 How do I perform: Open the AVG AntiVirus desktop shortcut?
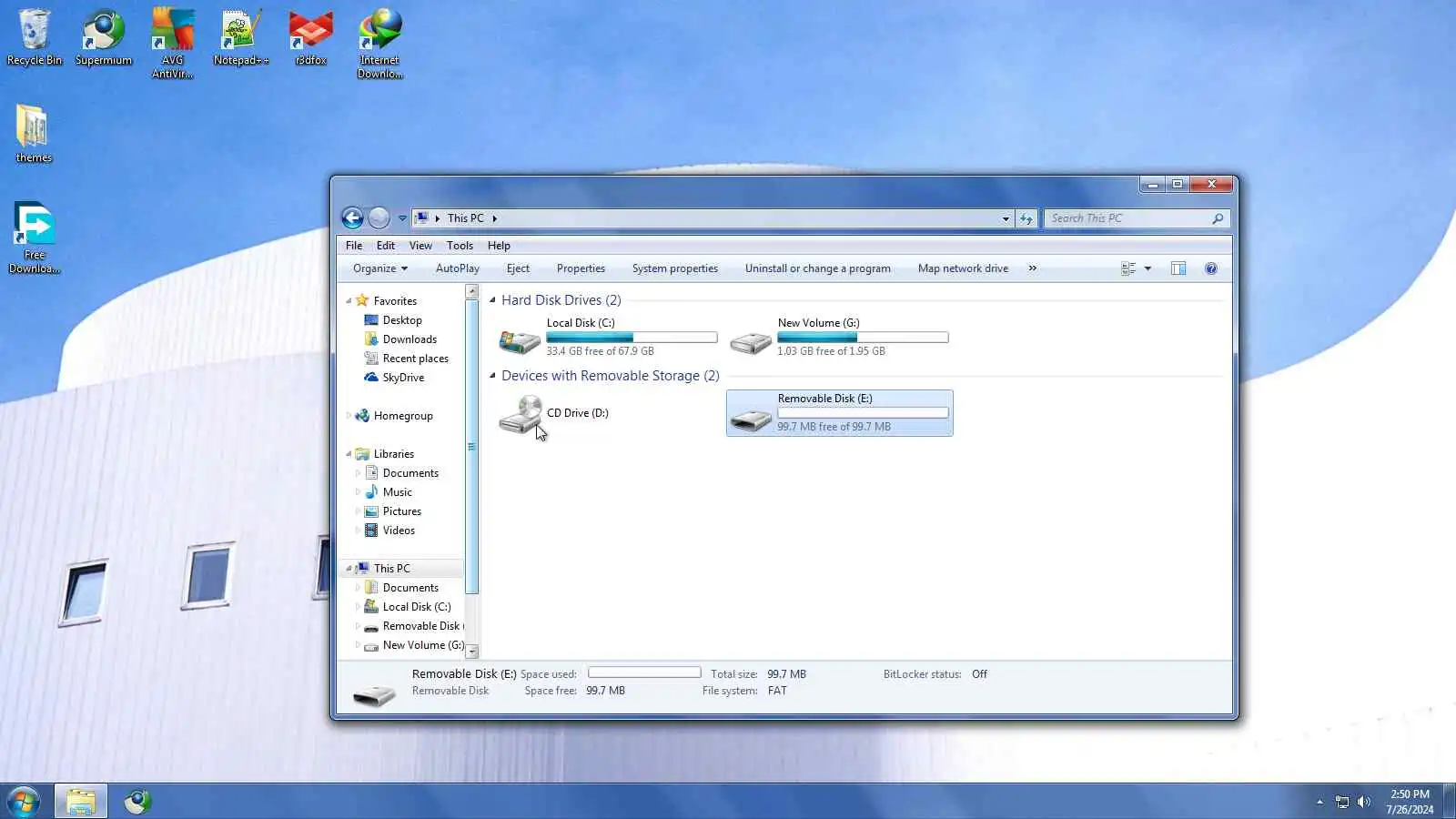173,44
